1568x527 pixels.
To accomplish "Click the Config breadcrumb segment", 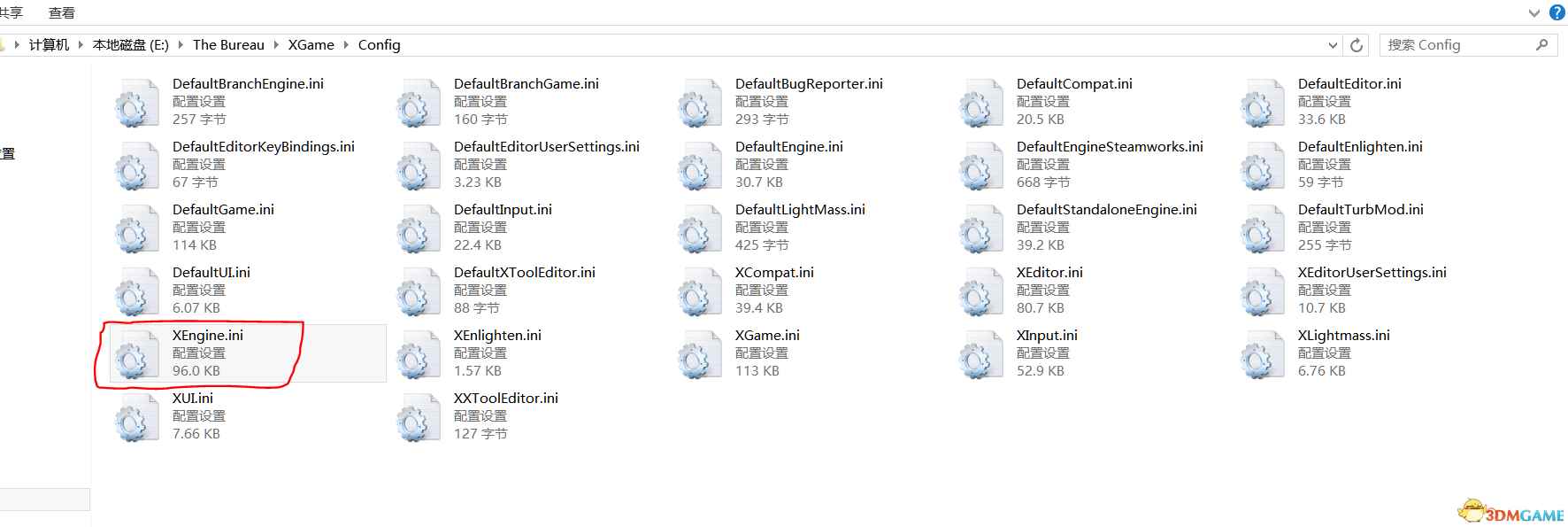I will tap(380, 44).
